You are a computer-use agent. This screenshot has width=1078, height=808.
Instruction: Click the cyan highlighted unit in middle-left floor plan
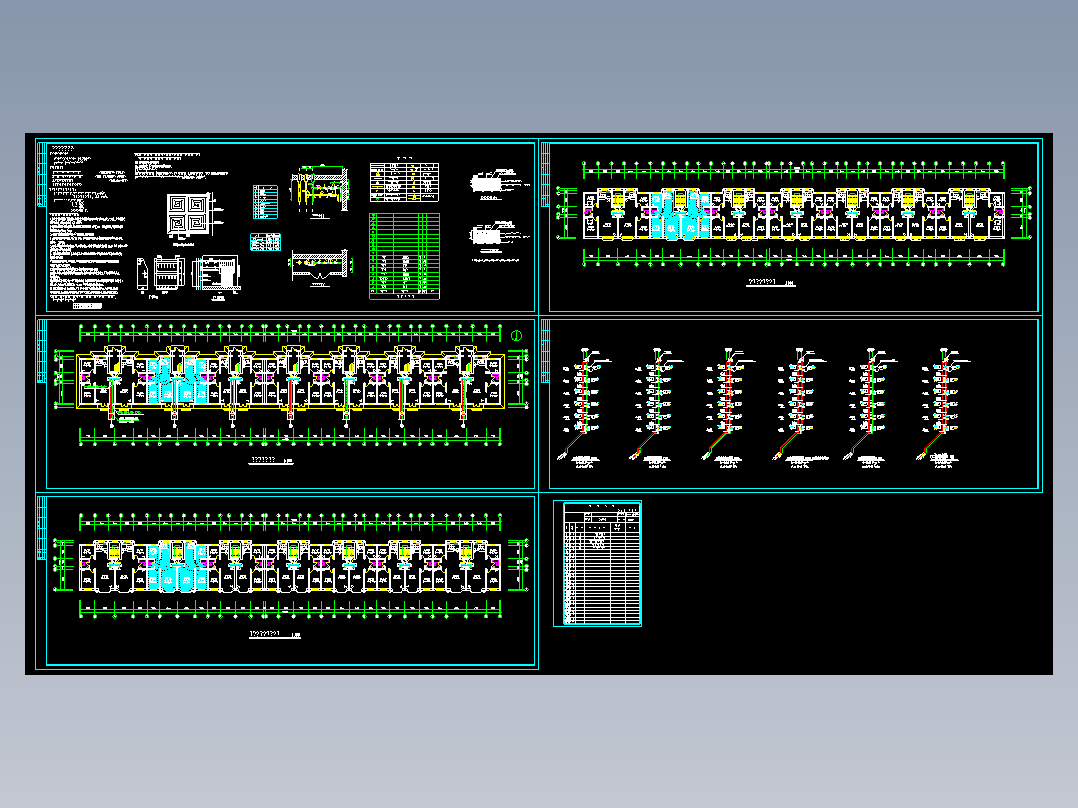pos(178,380)
